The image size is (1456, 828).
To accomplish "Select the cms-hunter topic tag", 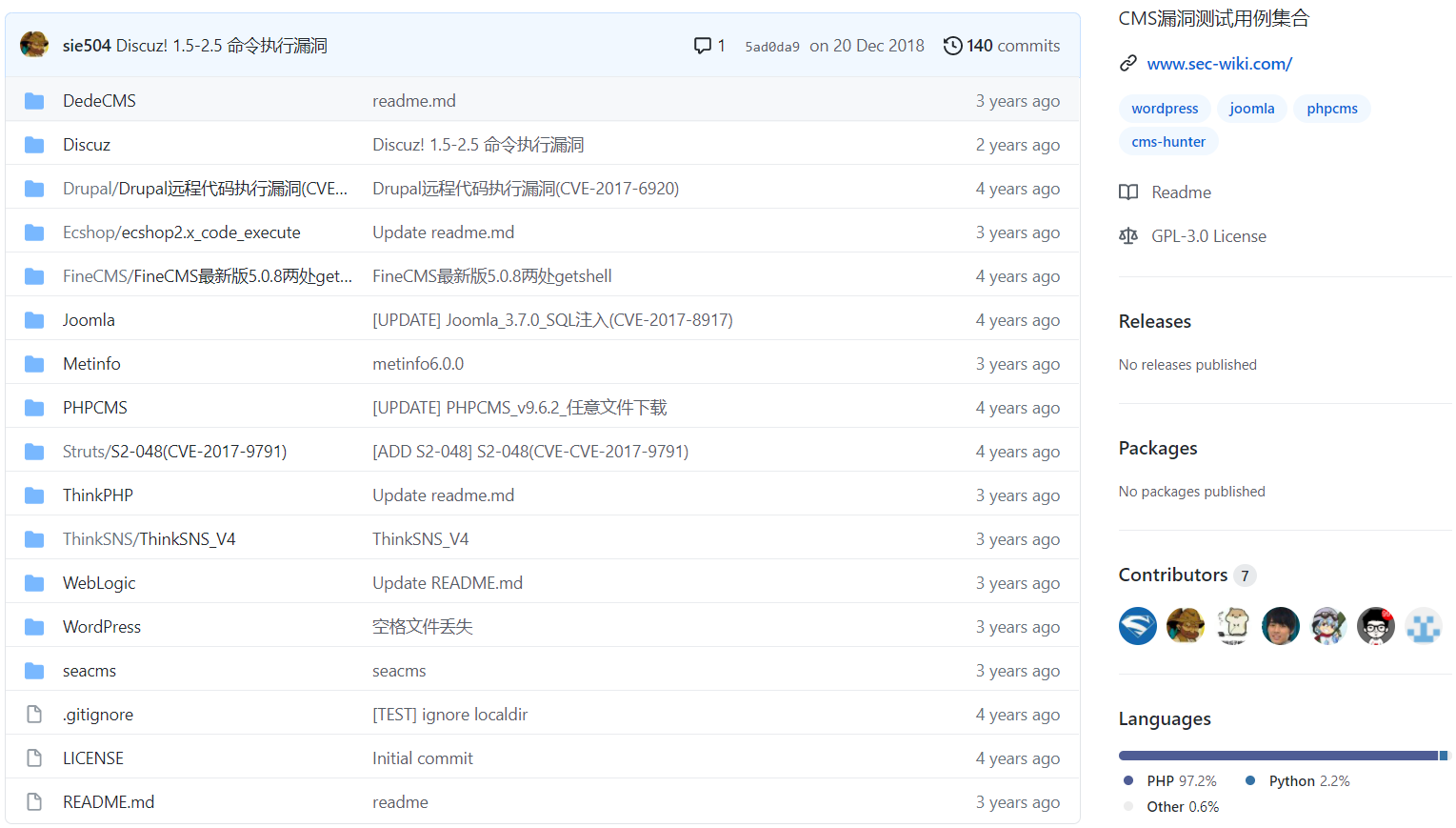I will point(1167,141).
